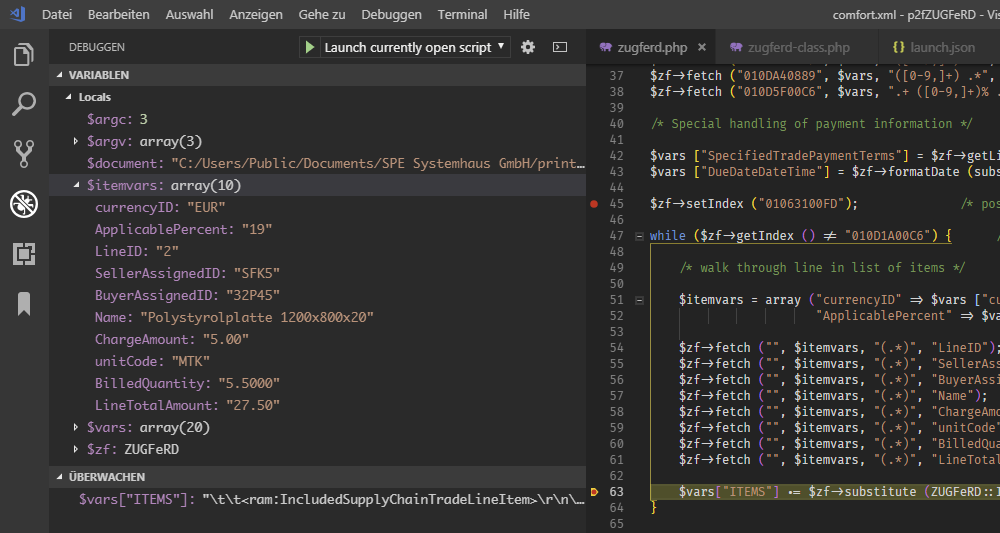Image resolution: width=1000 pixels, height=533 pixels.
Task: Toggle the breakpoint on line 45
Action: (595, 204)
